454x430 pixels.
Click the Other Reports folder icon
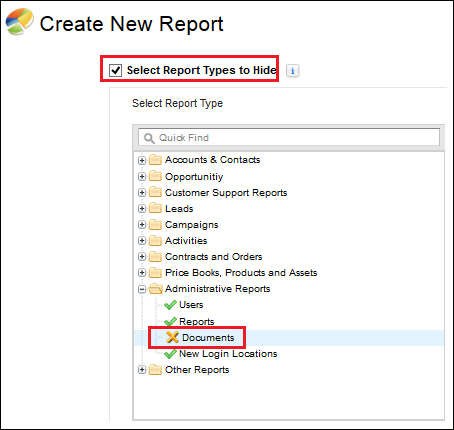pos(155,369)
